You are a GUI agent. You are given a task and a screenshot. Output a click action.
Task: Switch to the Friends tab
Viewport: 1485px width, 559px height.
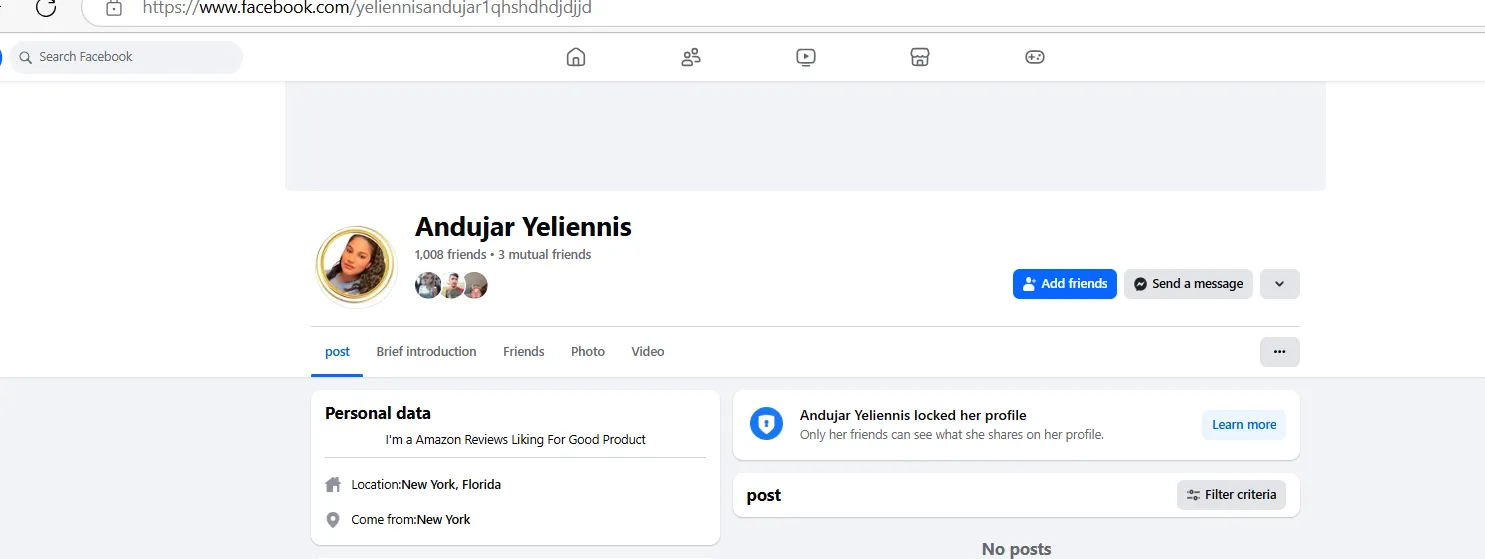(524, 352)
